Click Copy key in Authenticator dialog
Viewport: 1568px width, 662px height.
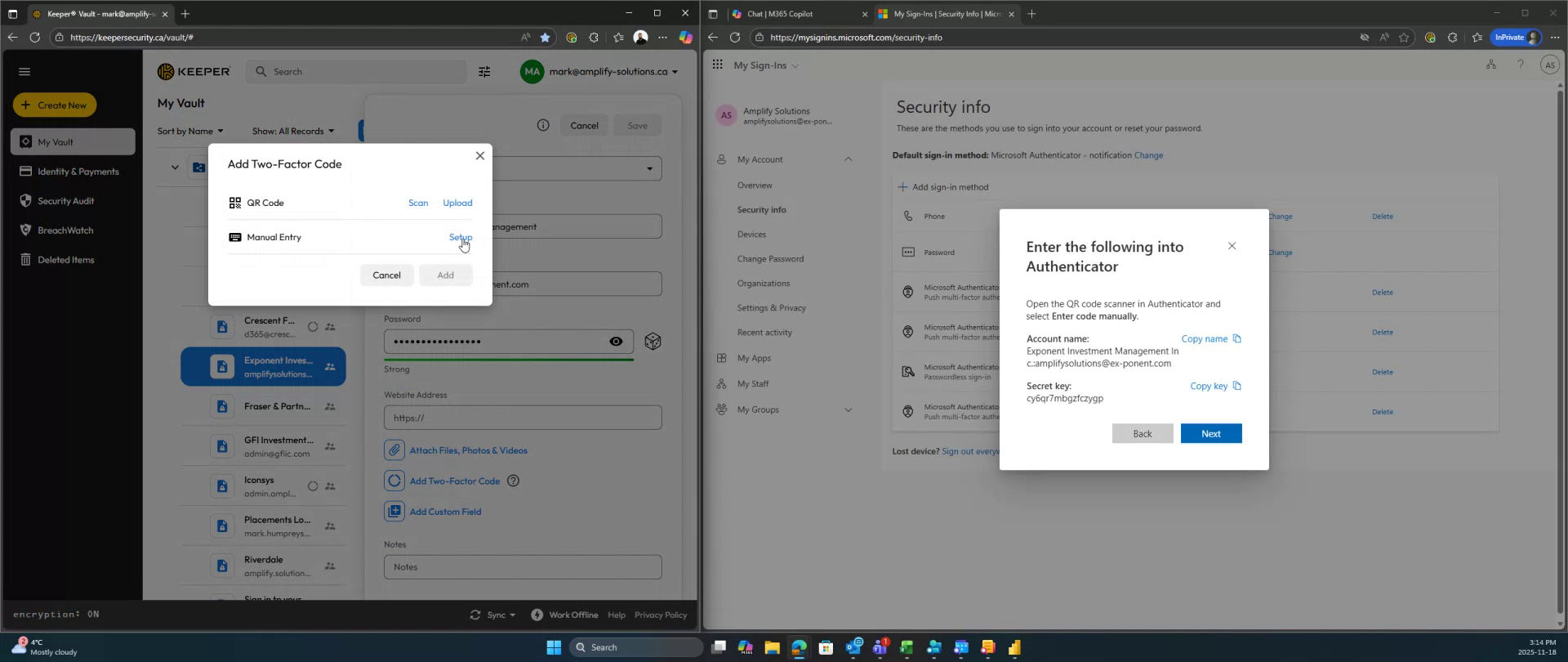coord(1215,386)
